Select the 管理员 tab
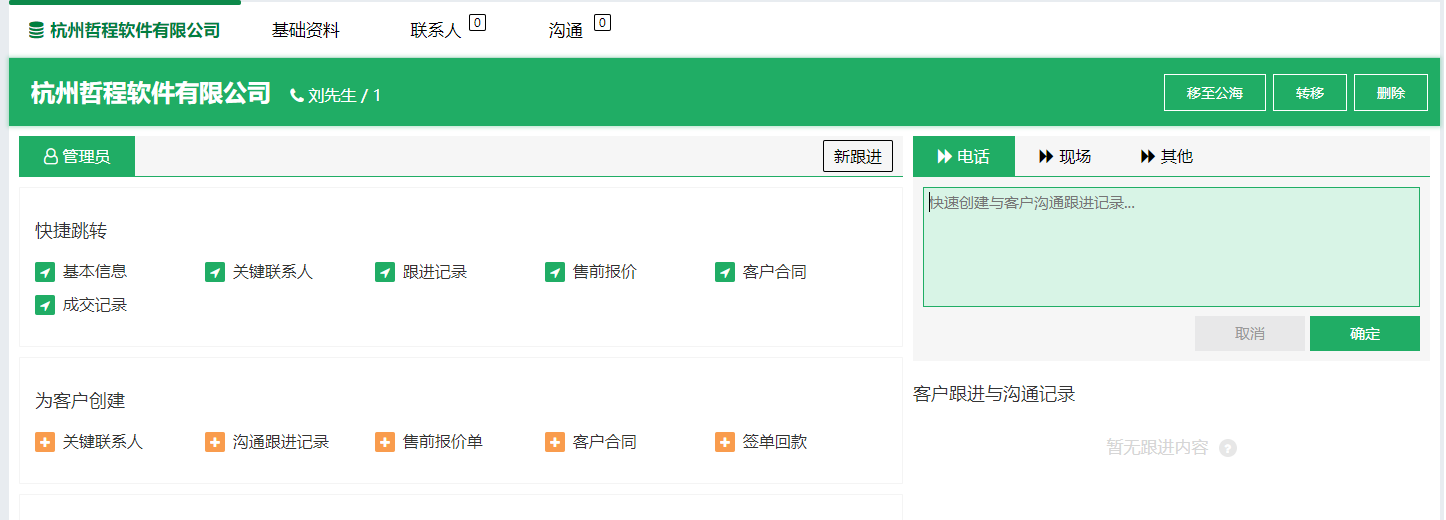 [x=77, y=156]
